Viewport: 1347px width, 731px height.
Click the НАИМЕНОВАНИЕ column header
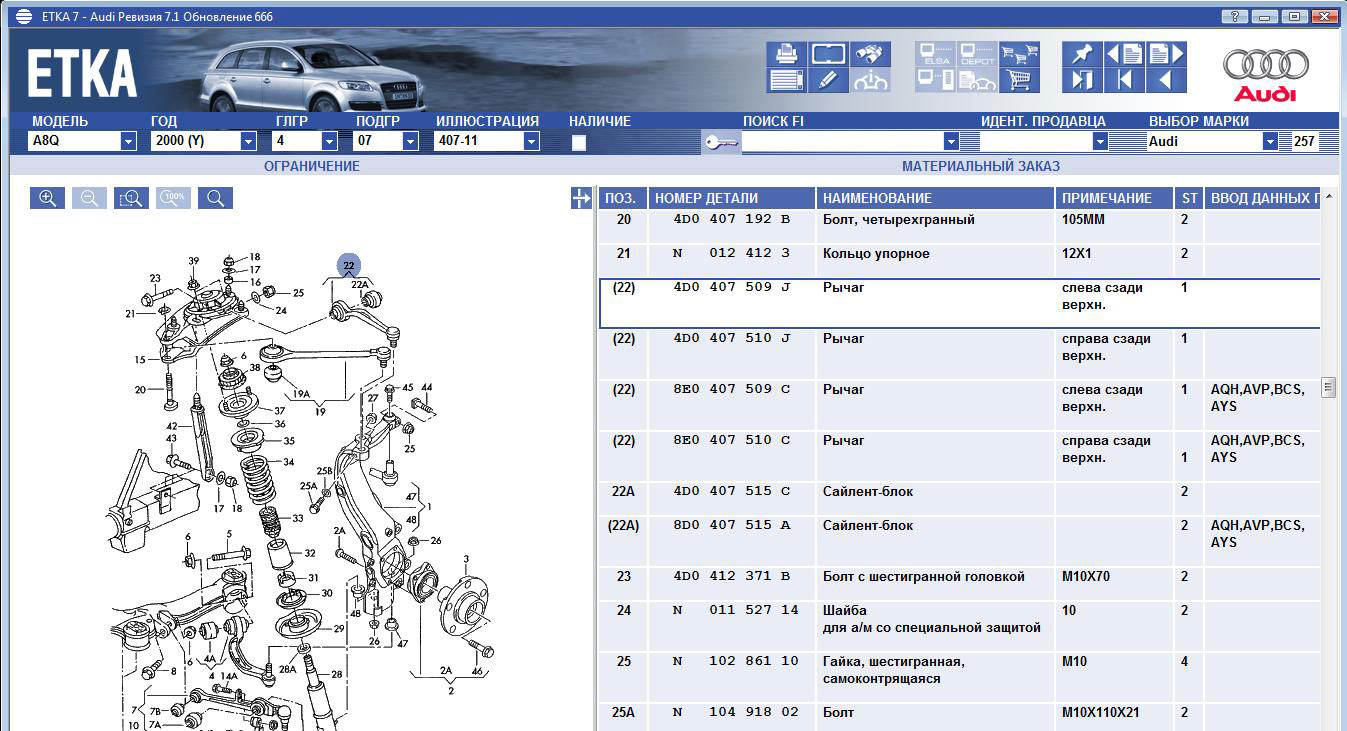click(934, 198)
